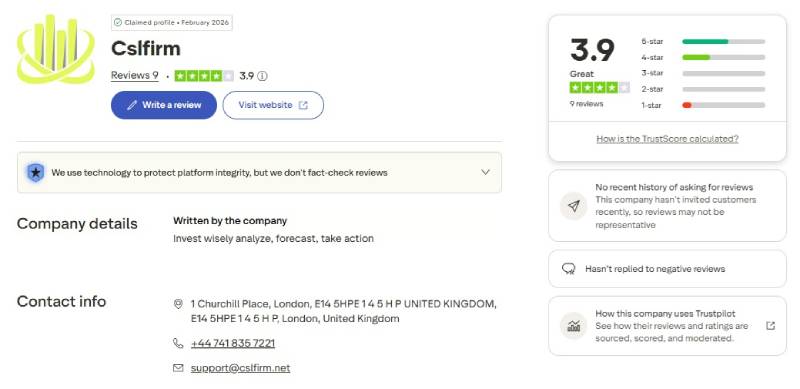
Task: Click the Write a review button
Action: click(164, 105)
